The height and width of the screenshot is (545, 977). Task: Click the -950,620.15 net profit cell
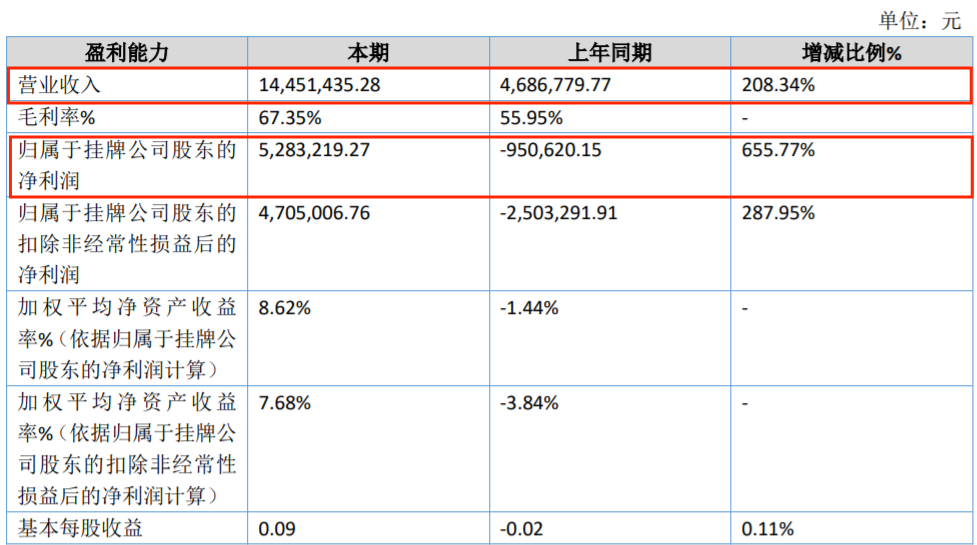coord(552,151)
